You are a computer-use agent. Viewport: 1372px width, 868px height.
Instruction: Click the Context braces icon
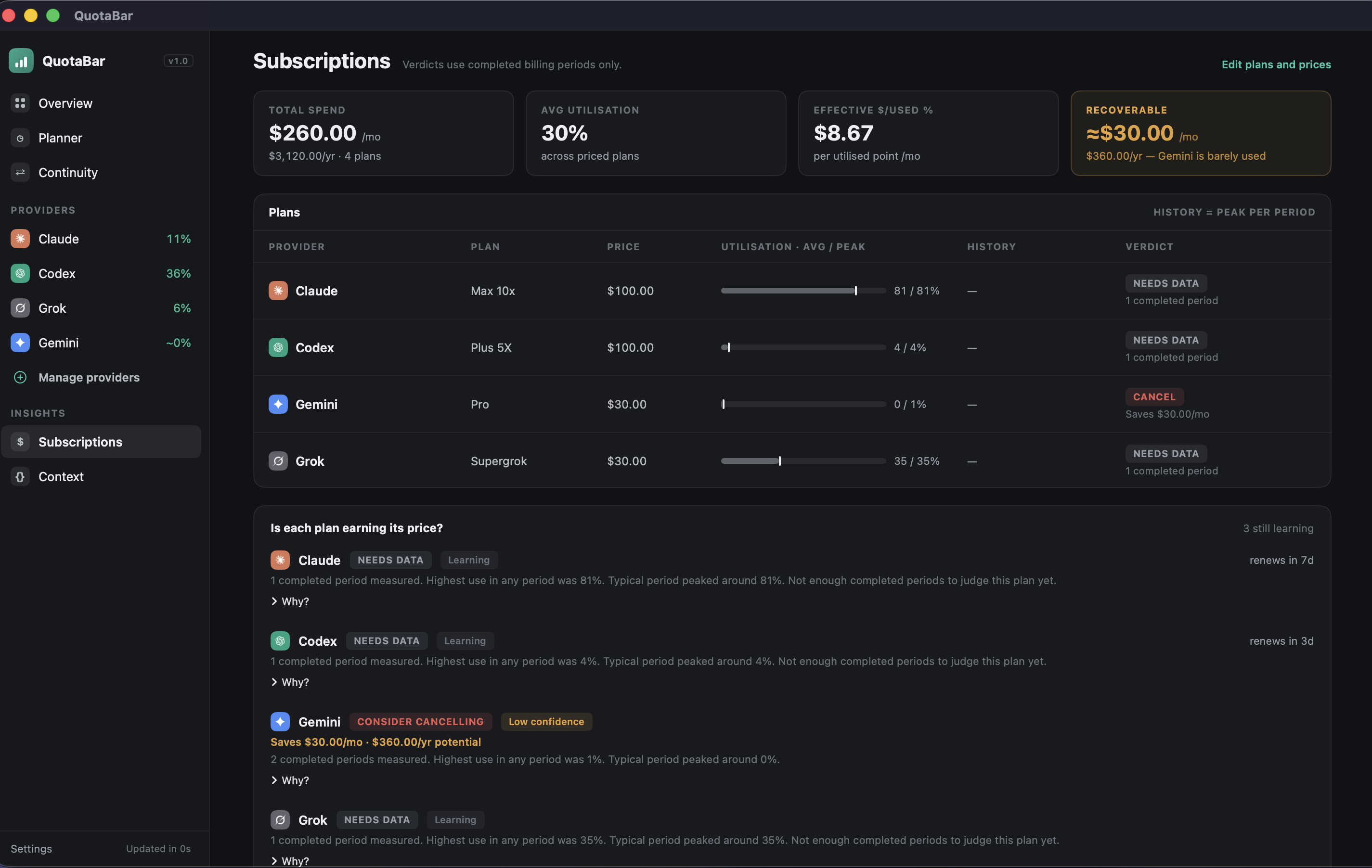point(20,476)
